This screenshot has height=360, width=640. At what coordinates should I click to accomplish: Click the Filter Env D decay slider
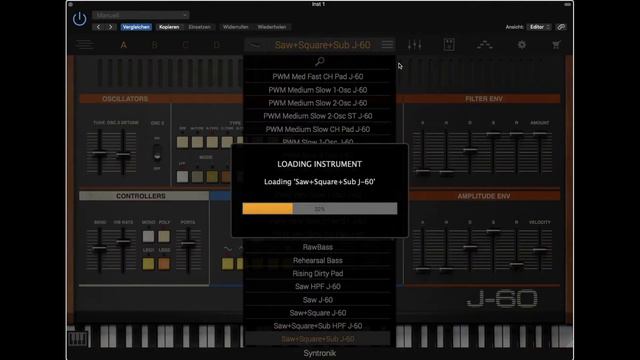(x=470, y=152)
